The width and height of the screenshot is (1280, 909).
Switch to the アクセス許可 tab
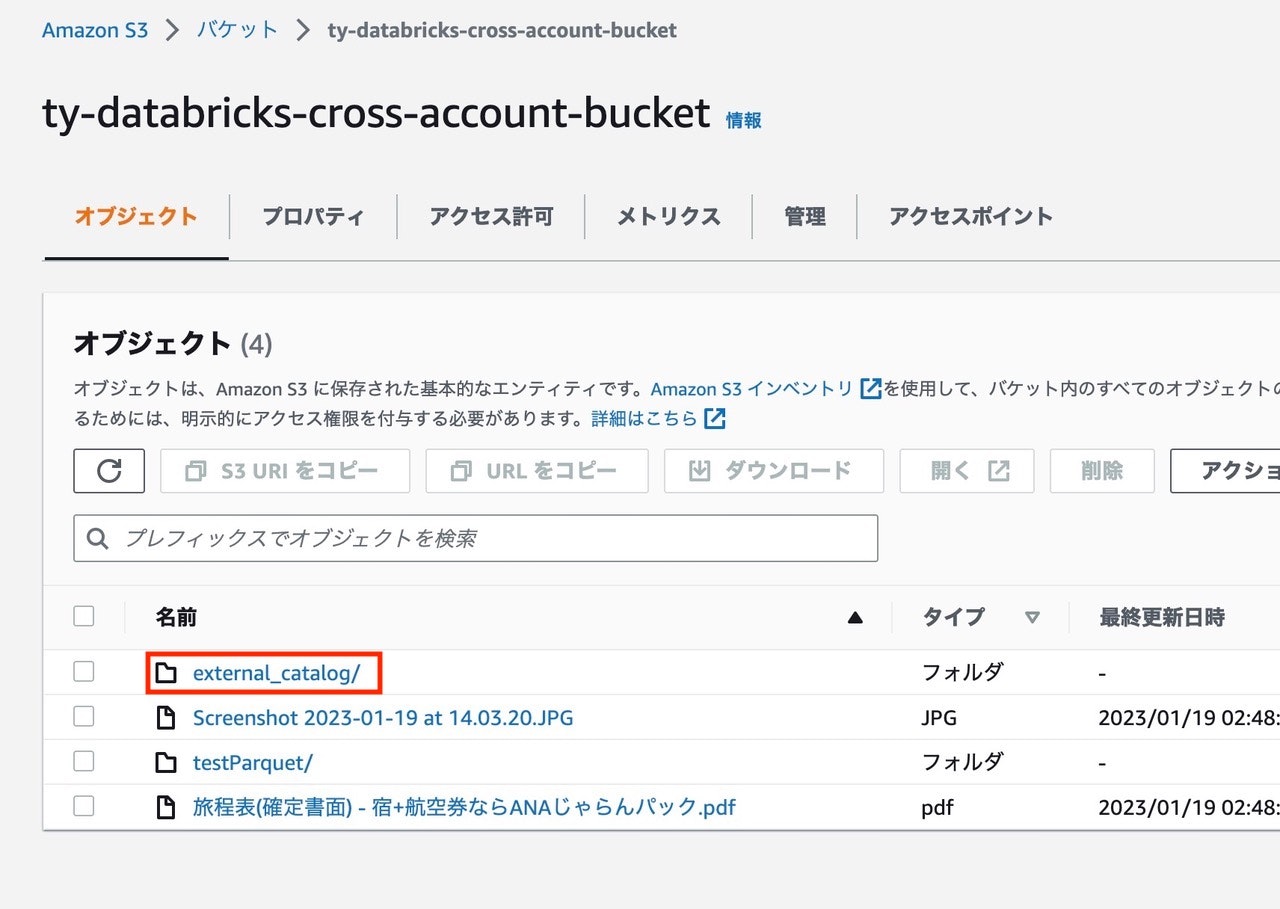click(x=490, y=216)
